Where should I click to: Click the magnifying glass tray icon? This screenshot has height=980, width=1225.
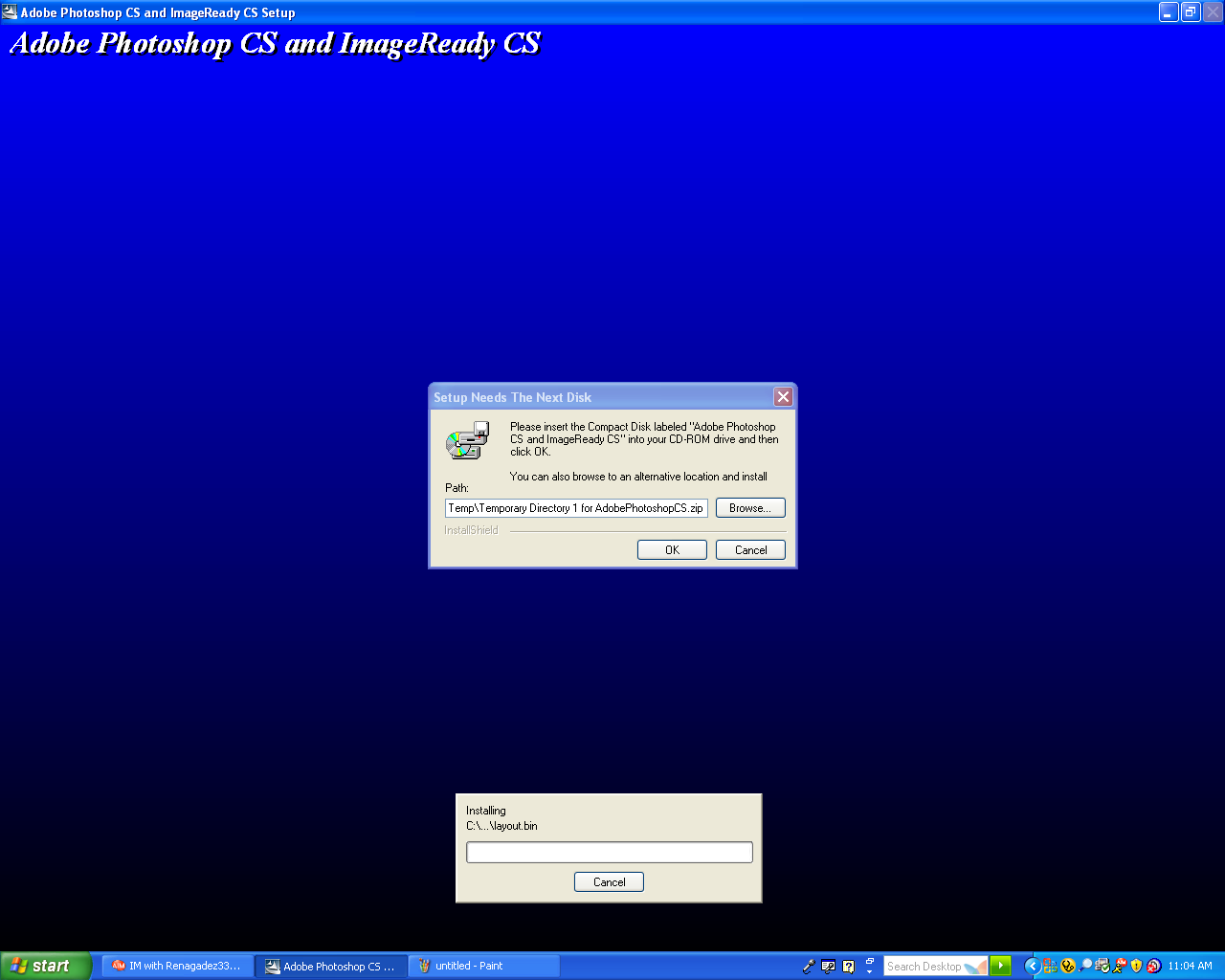(x=1085, y=966)
